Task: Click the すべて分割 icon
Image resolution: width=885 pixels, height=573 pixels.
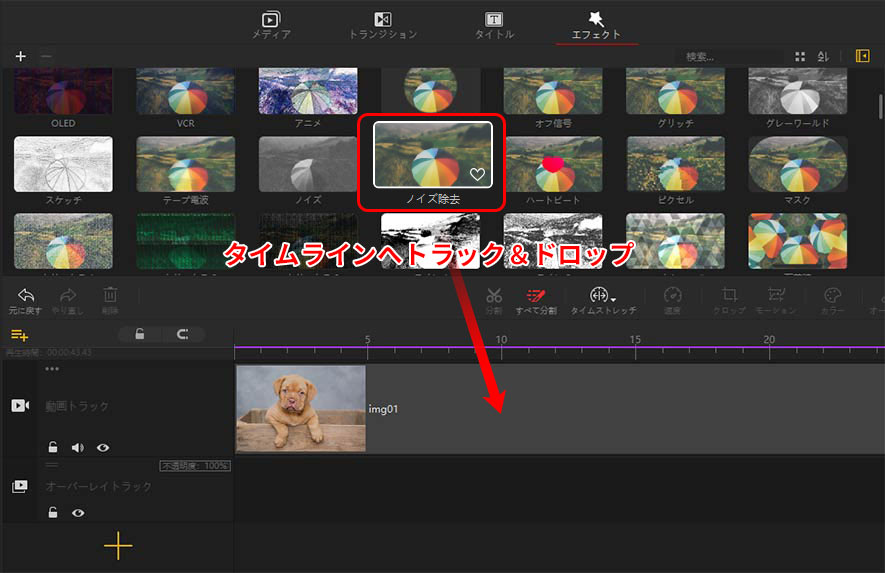Action: tap(536, 295)
